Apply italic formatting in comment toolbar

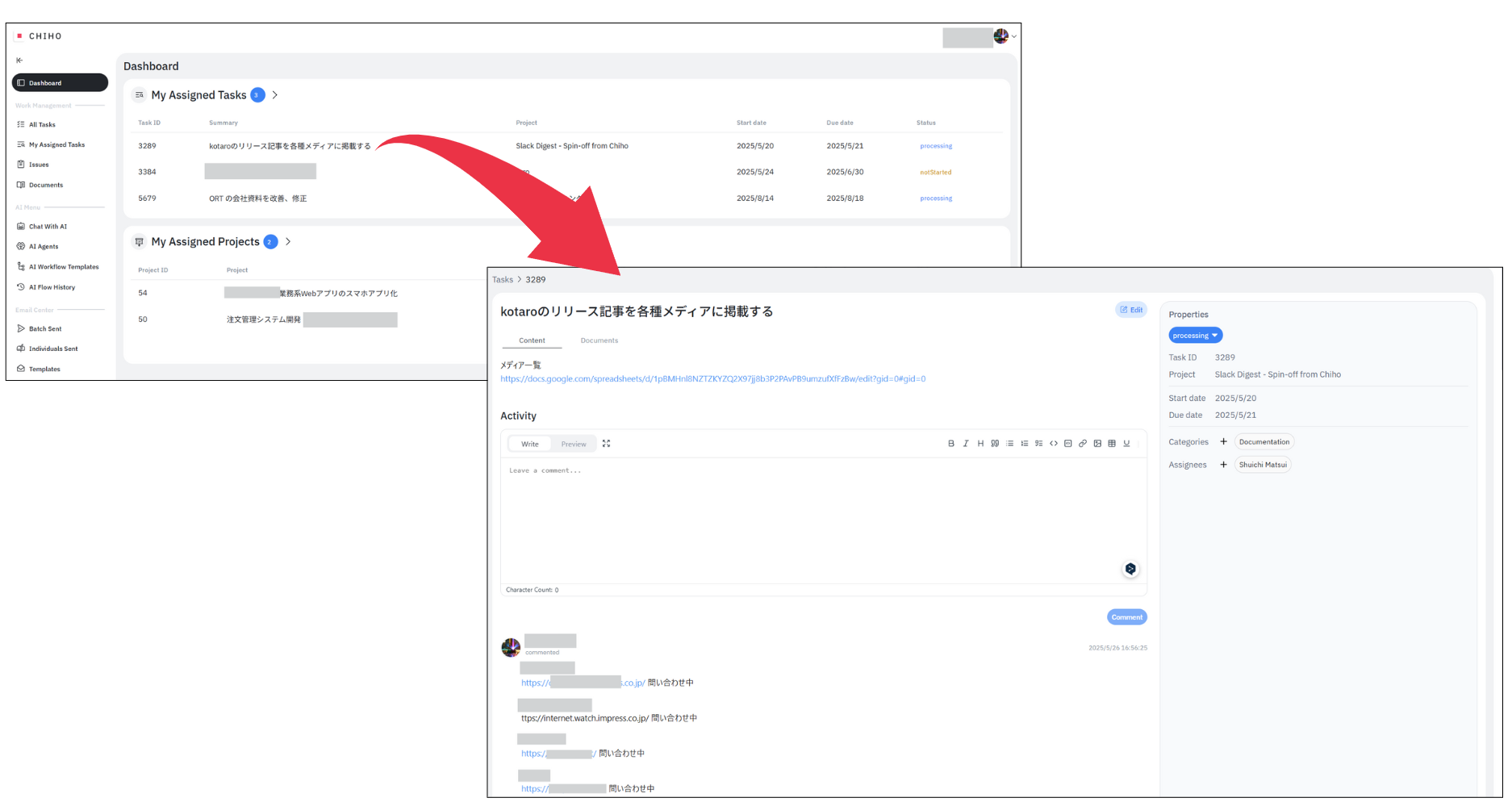[x=966, y=444]
